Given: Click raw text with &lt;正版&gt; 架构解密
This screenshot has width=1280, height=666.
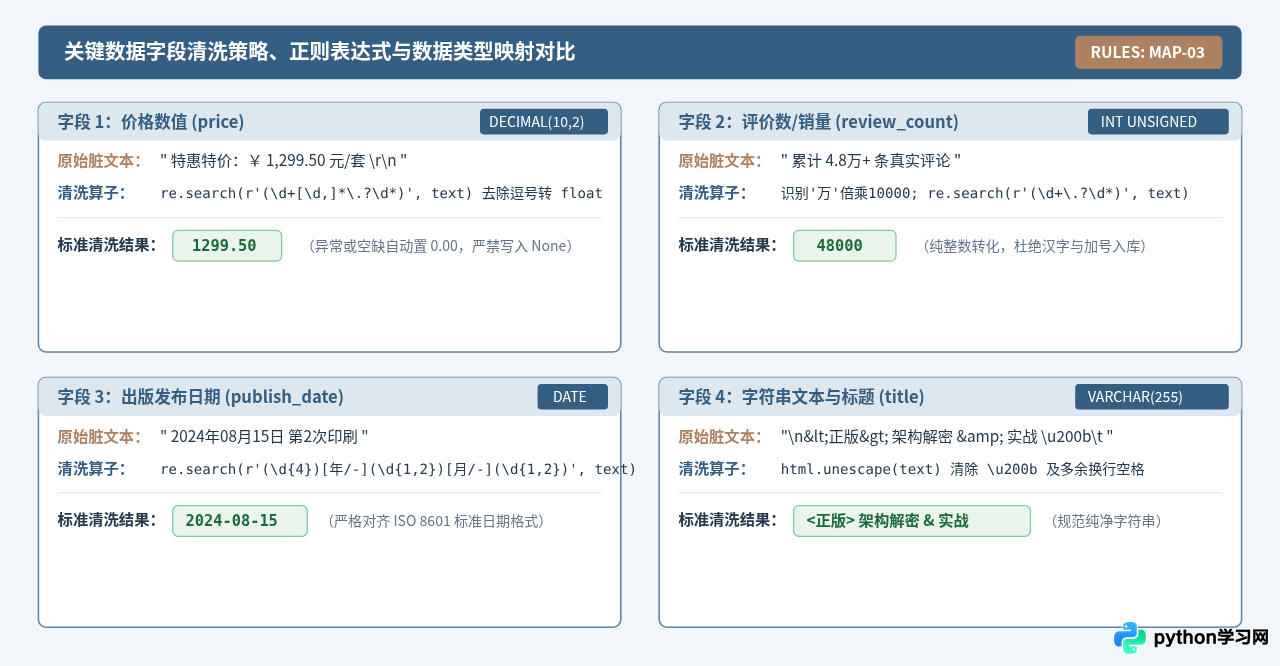Looking at the screenshot, I should (x=947, y=437).
